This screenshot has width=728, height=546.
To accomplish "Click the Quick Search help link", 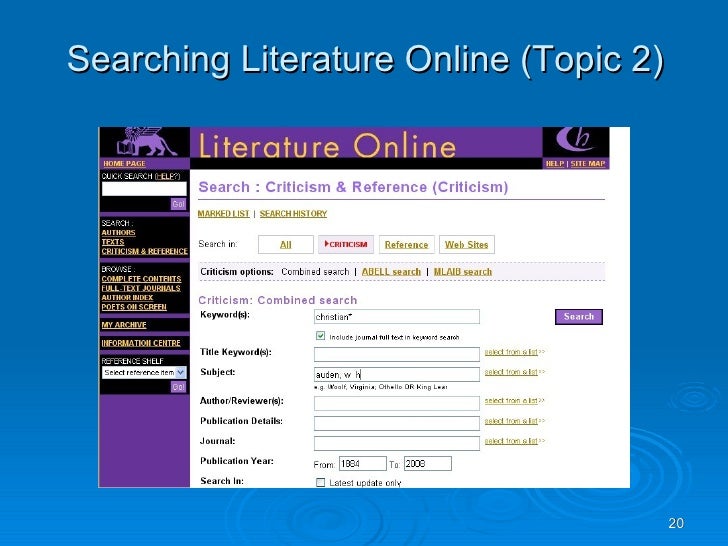I will click(167, 176).
